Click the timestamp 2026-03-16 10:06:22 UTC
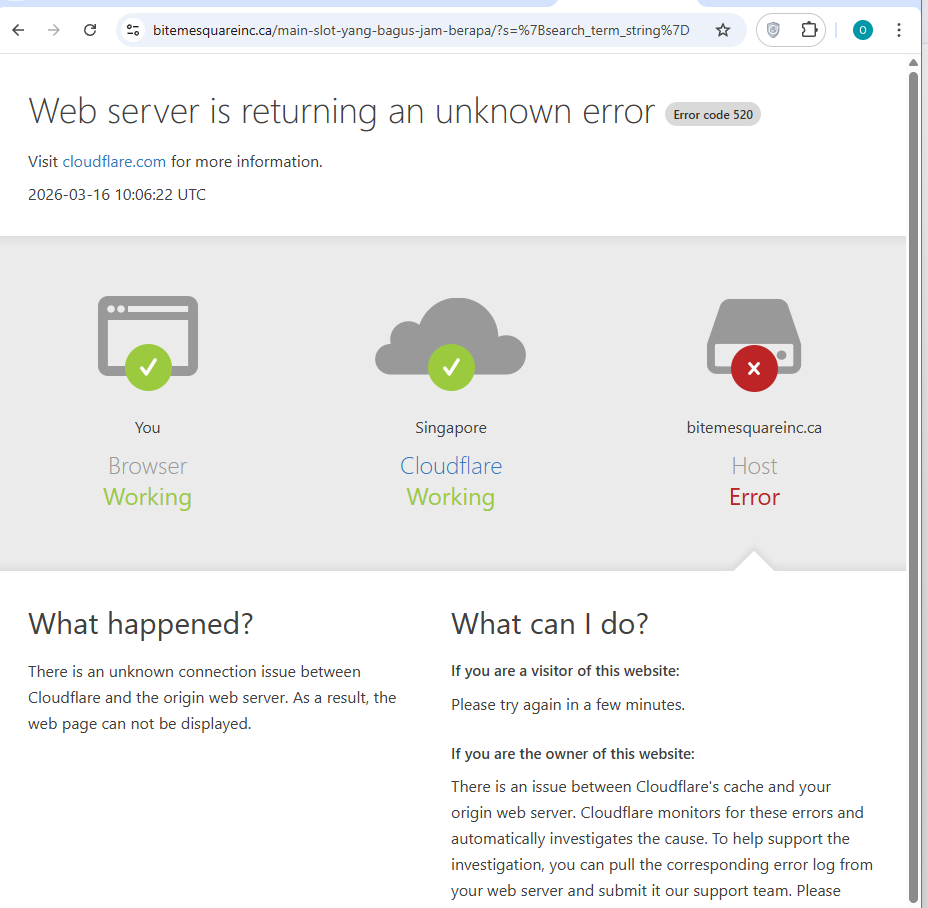 tap(117, 195)
